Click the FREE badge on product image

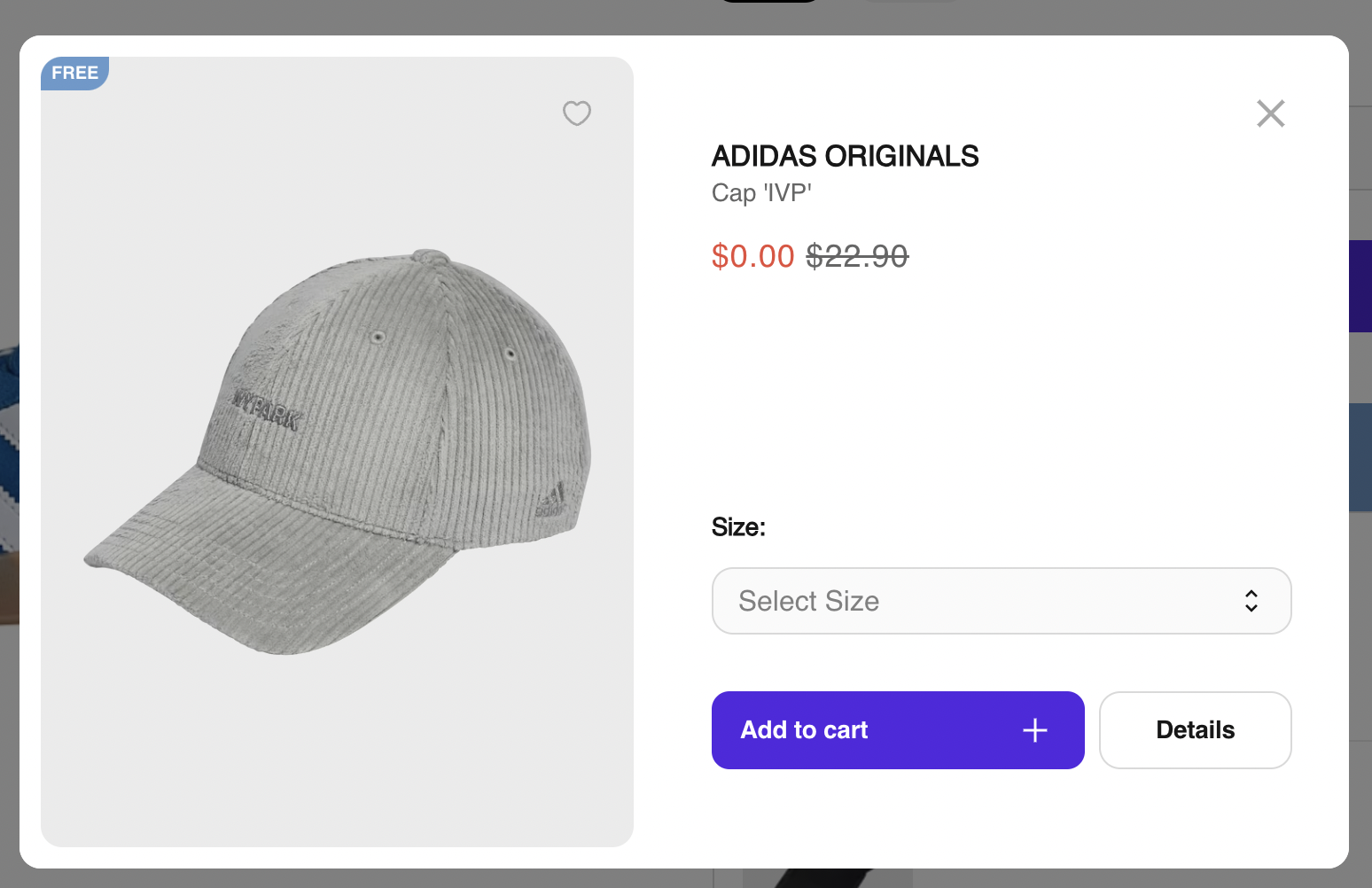[74, 73]
